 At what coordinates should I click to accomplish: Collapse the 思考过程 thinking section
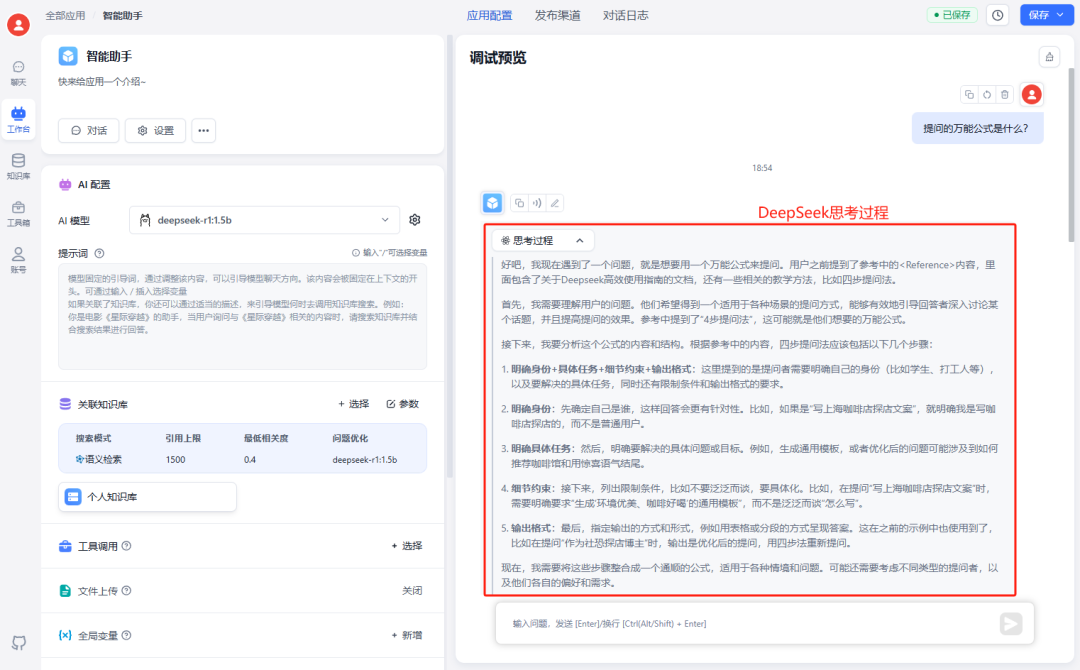(x=543, y=240)
